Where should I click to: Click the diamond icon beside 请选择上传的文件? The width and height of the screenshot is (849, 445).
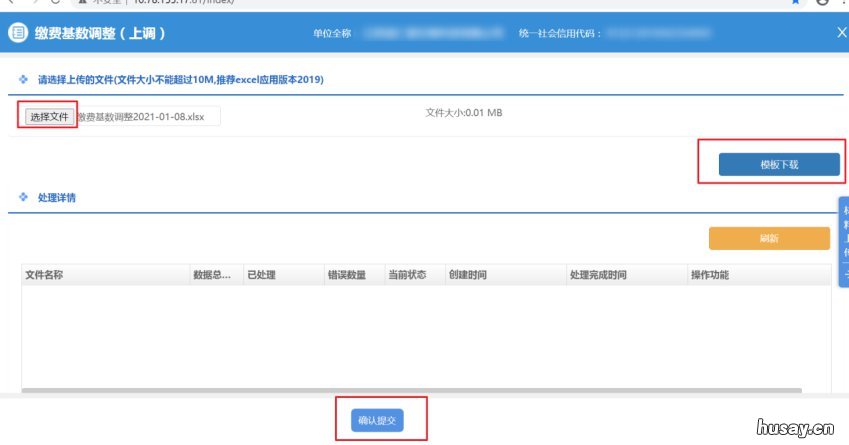(23, 79)
